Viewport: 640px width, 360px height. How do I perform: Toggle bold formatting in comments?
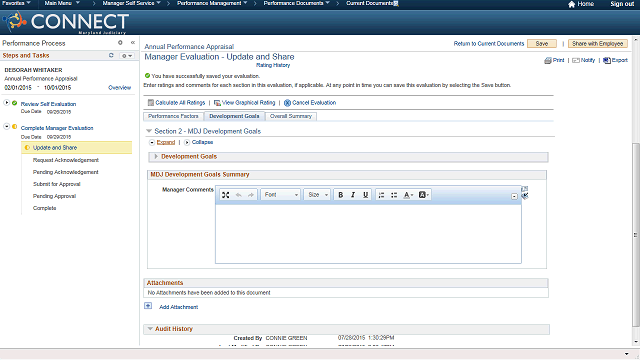[340, 195]
